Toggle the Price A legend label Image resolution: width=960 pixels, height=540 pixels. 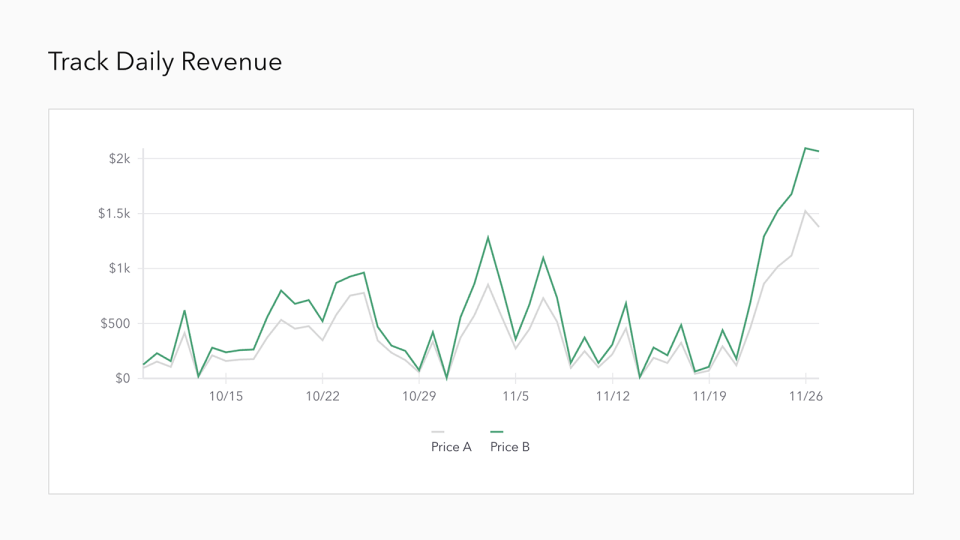click(x=451, y=447)
